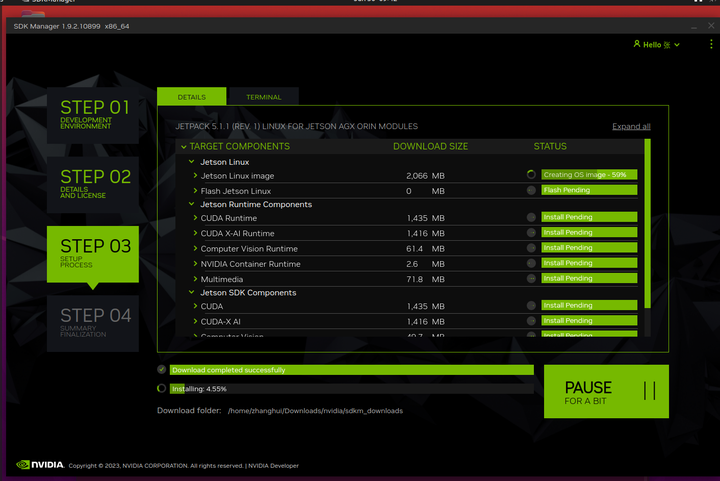Click the components list vertical scrollbar

click(647, 224)
